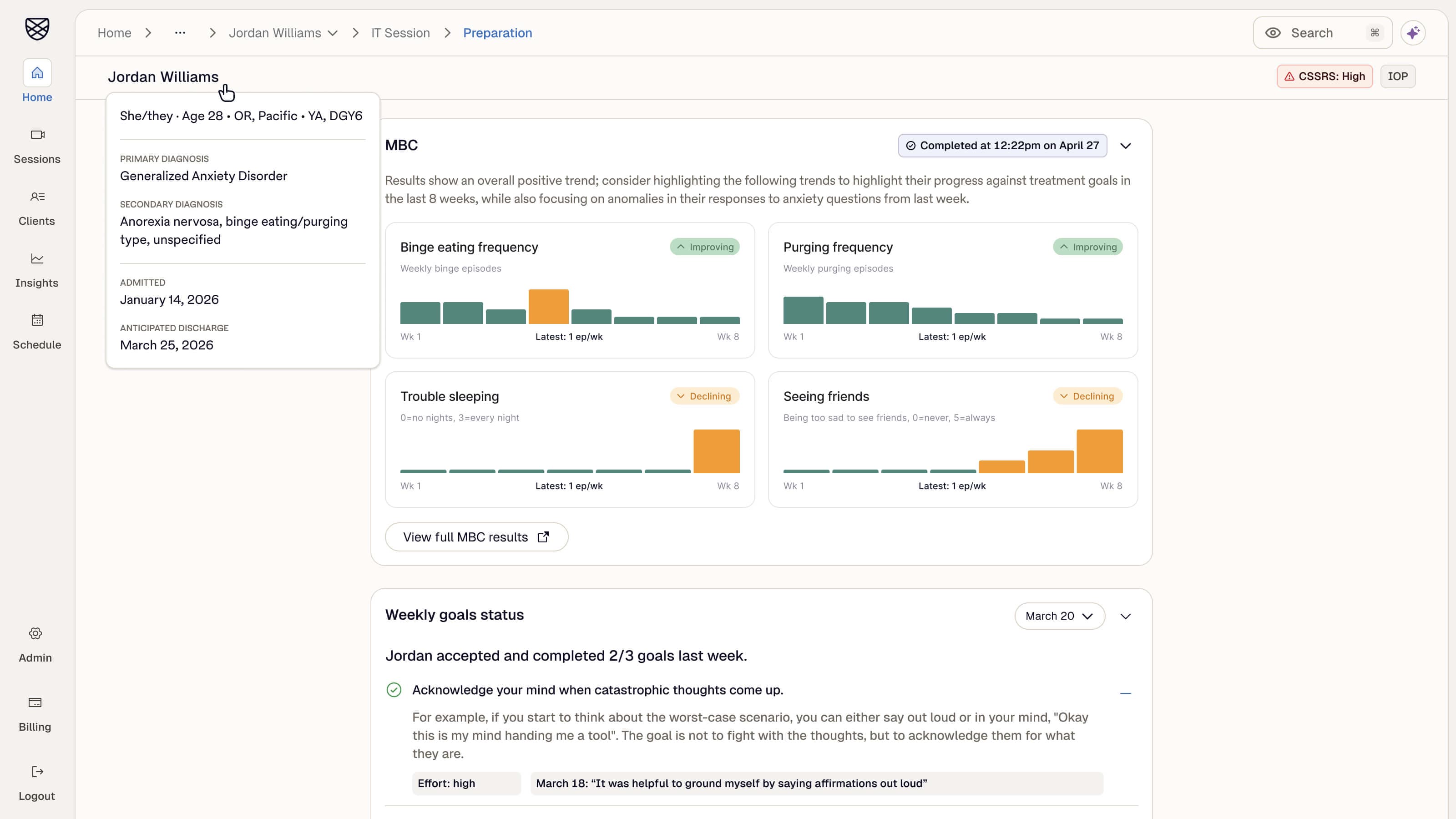Image resolution: width=1456 pixels, height=819 pixels.
Task: Click the AI sparkle assistant icon
Action: pos(1412,33)
